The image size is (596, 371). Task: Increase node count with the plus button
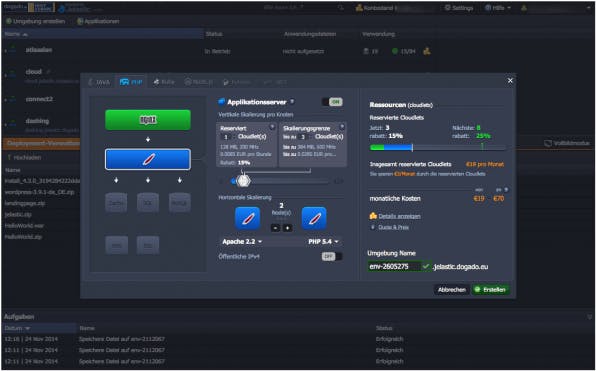[287, 228]
